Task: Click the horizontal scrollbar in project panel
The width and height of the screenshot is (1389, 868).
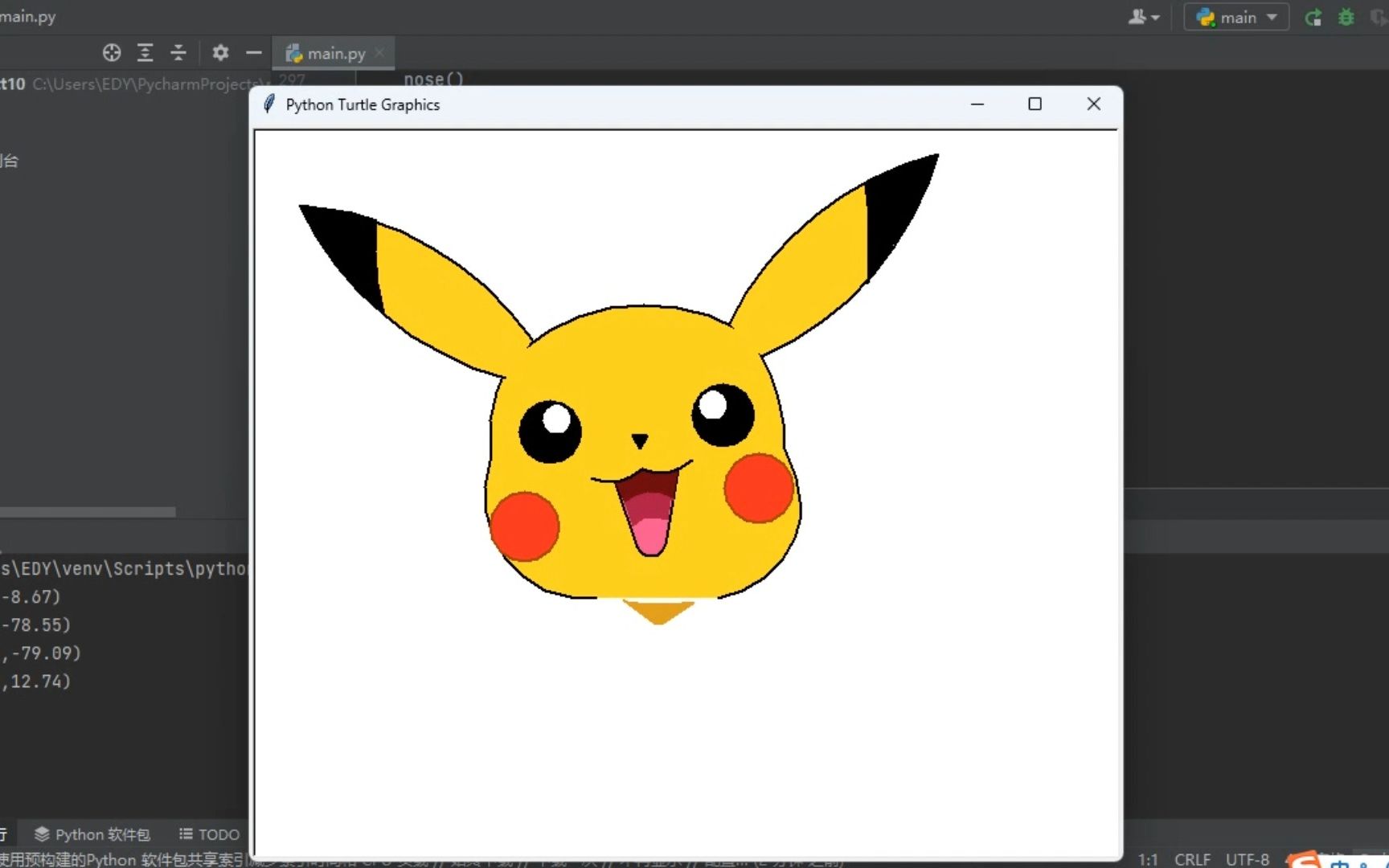Action: 87,512
